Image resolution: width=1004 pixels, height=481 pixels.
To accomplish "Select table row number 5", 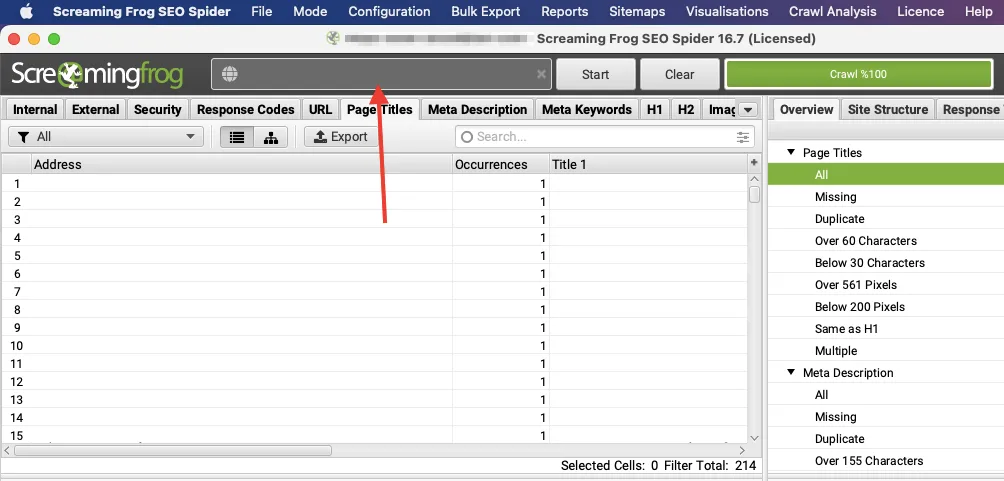I will [375, 256].
